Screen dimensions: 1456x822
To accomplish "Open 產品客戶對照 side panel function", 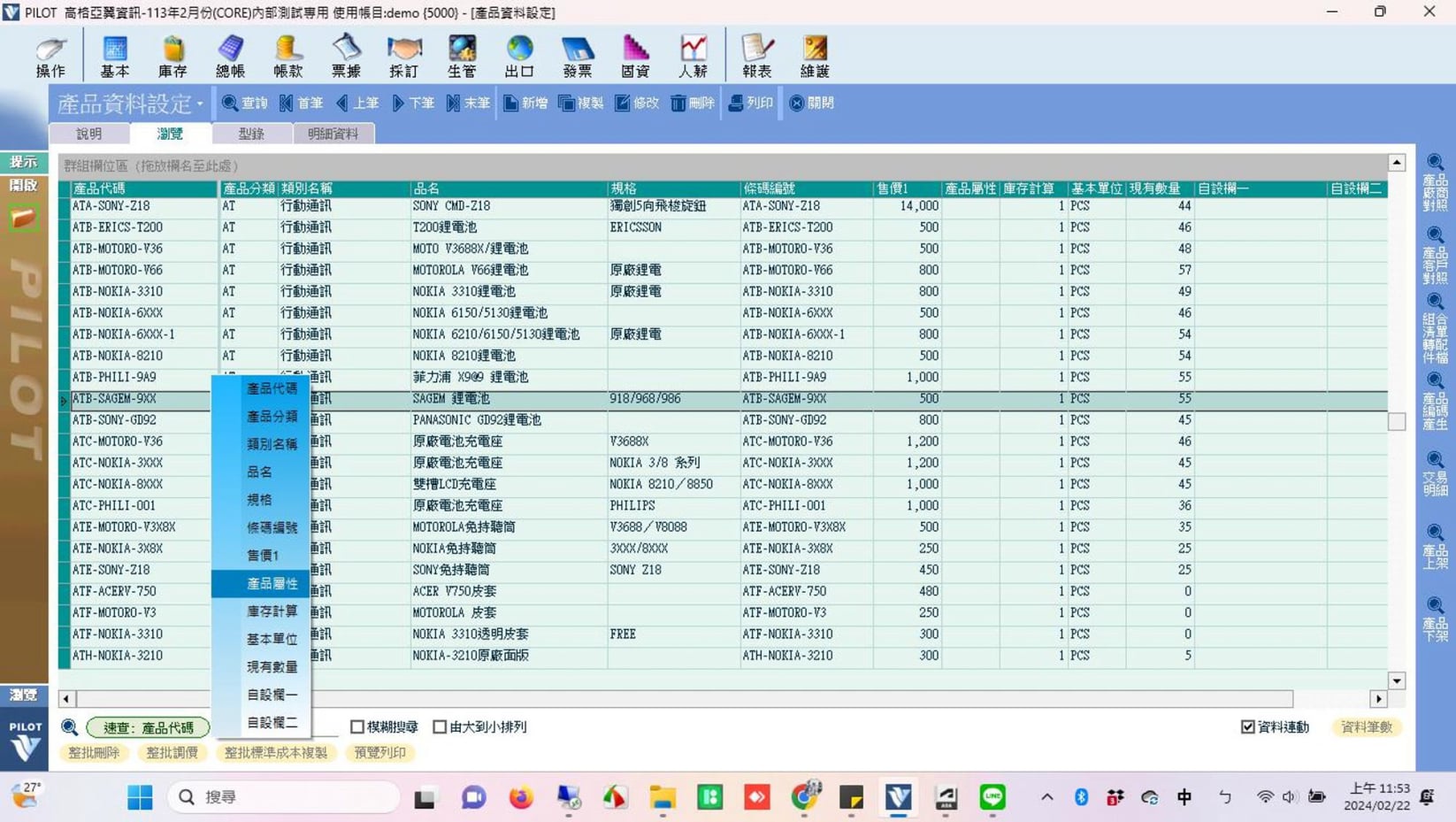I will 1435,256.
